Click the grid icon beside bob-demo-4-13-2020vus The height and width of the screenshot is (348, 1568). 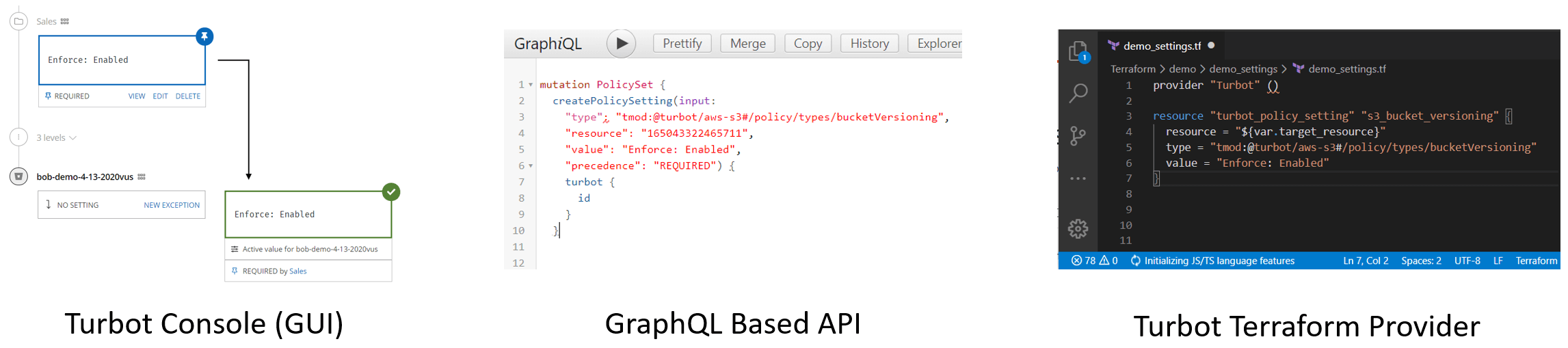pyautogui.click(x=142, y=176)
